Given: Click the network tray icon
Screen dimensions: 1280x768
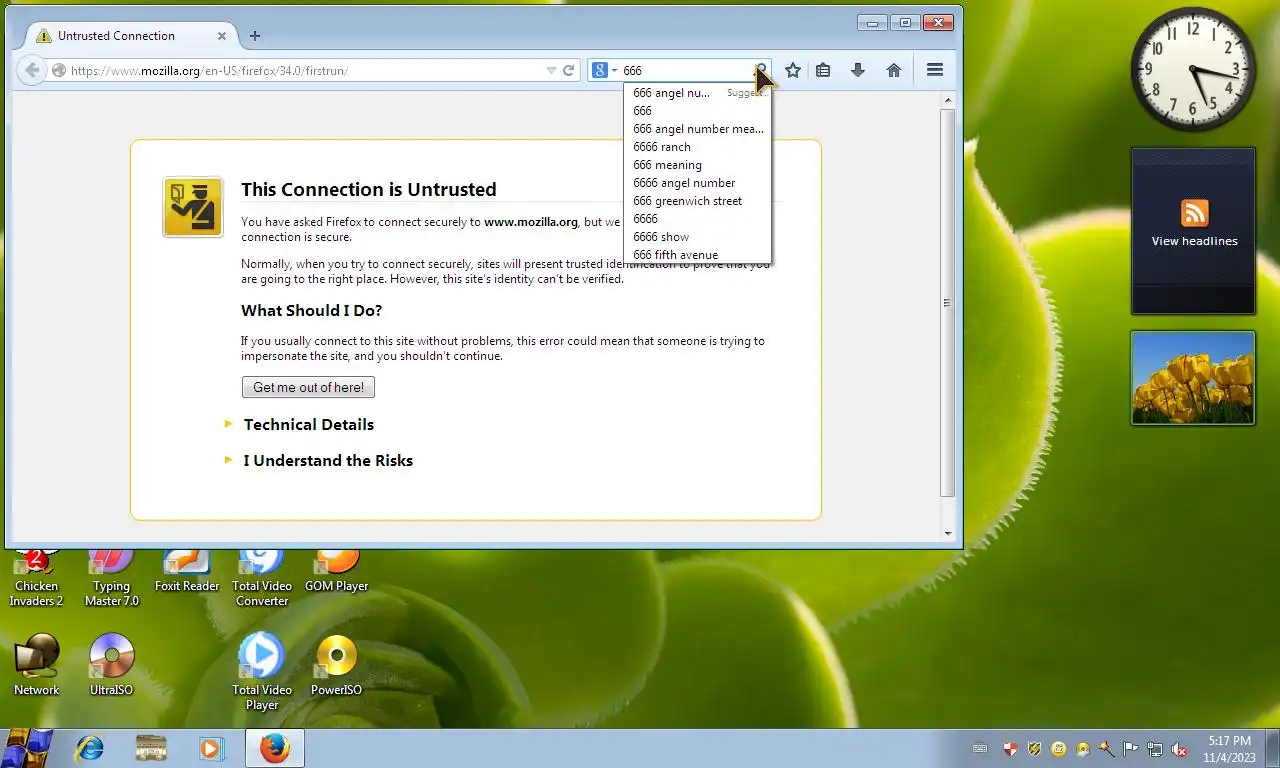Looking at the screenshot, I should point(1155,749).
